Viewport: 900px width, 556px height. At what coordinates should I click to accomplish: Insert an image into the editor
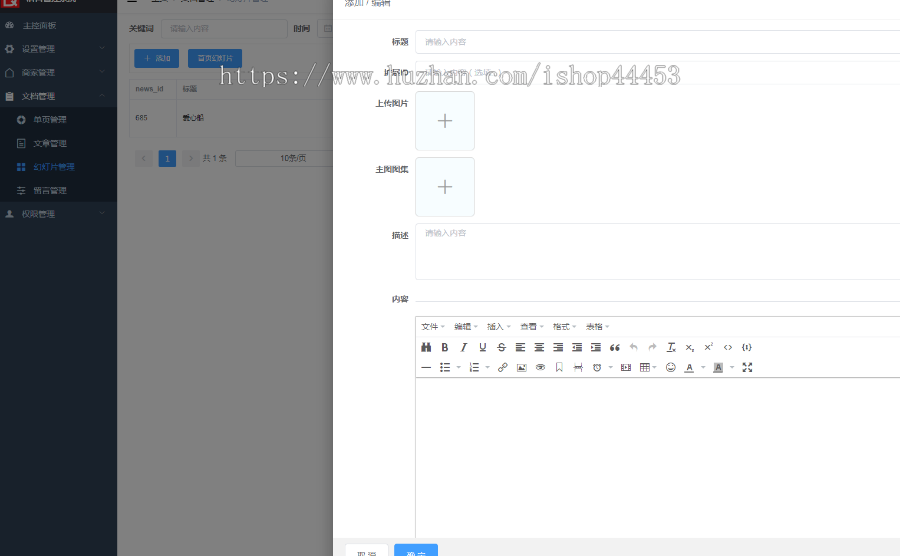point(522,368)
